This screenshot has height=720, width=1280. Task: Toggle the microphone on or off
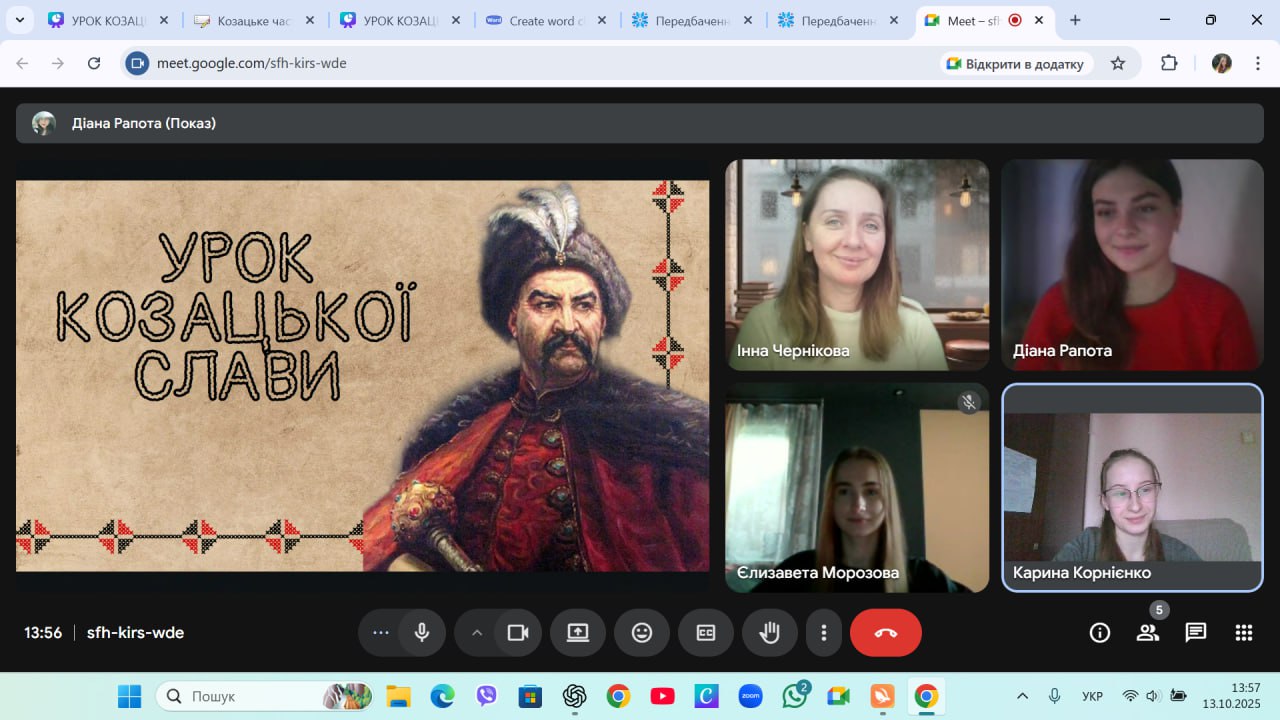coord(422,632)
